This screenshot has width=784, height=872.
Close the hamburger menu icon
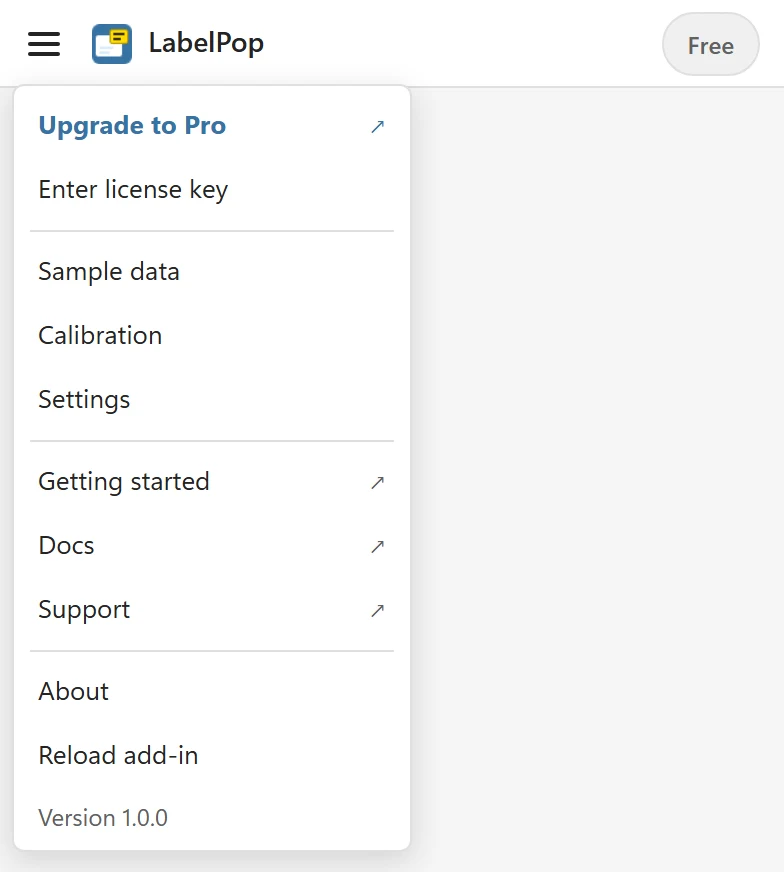point(44,44)
